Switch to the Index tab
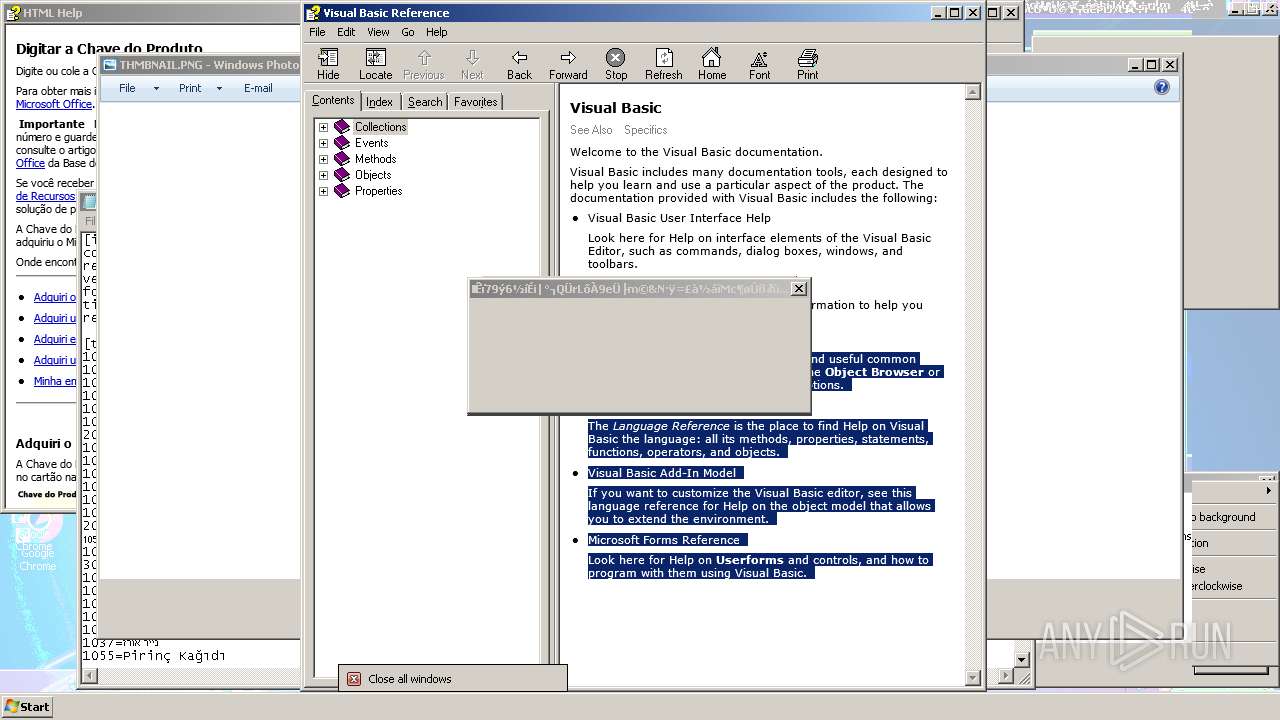Screen dimensions: 1280x720 click(379, 102)
